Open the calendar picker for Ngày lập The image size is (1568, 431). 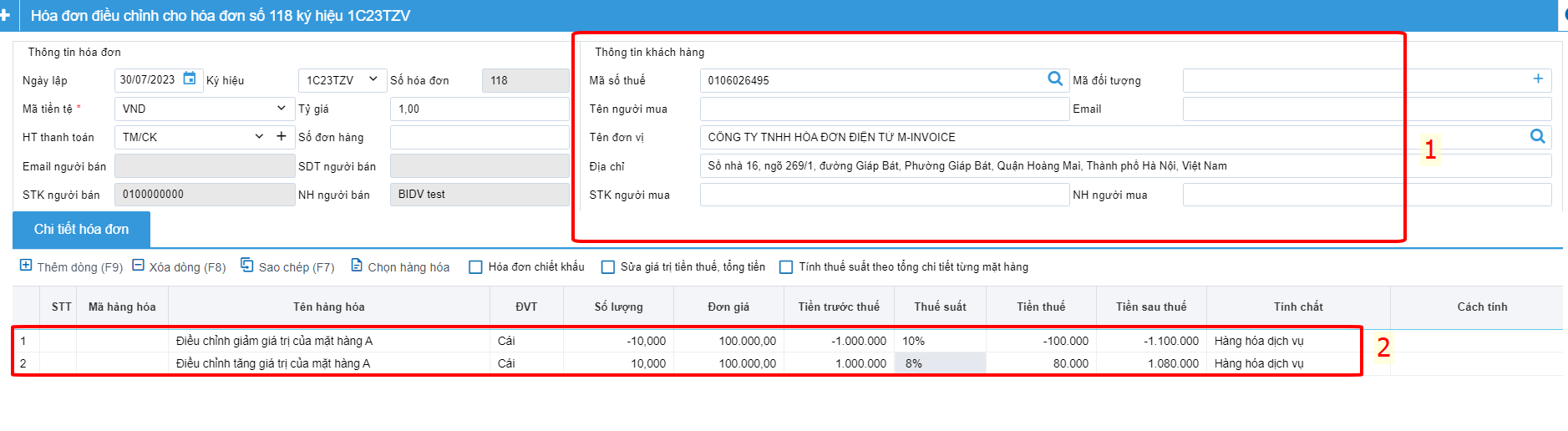click(x=190, y=79)
